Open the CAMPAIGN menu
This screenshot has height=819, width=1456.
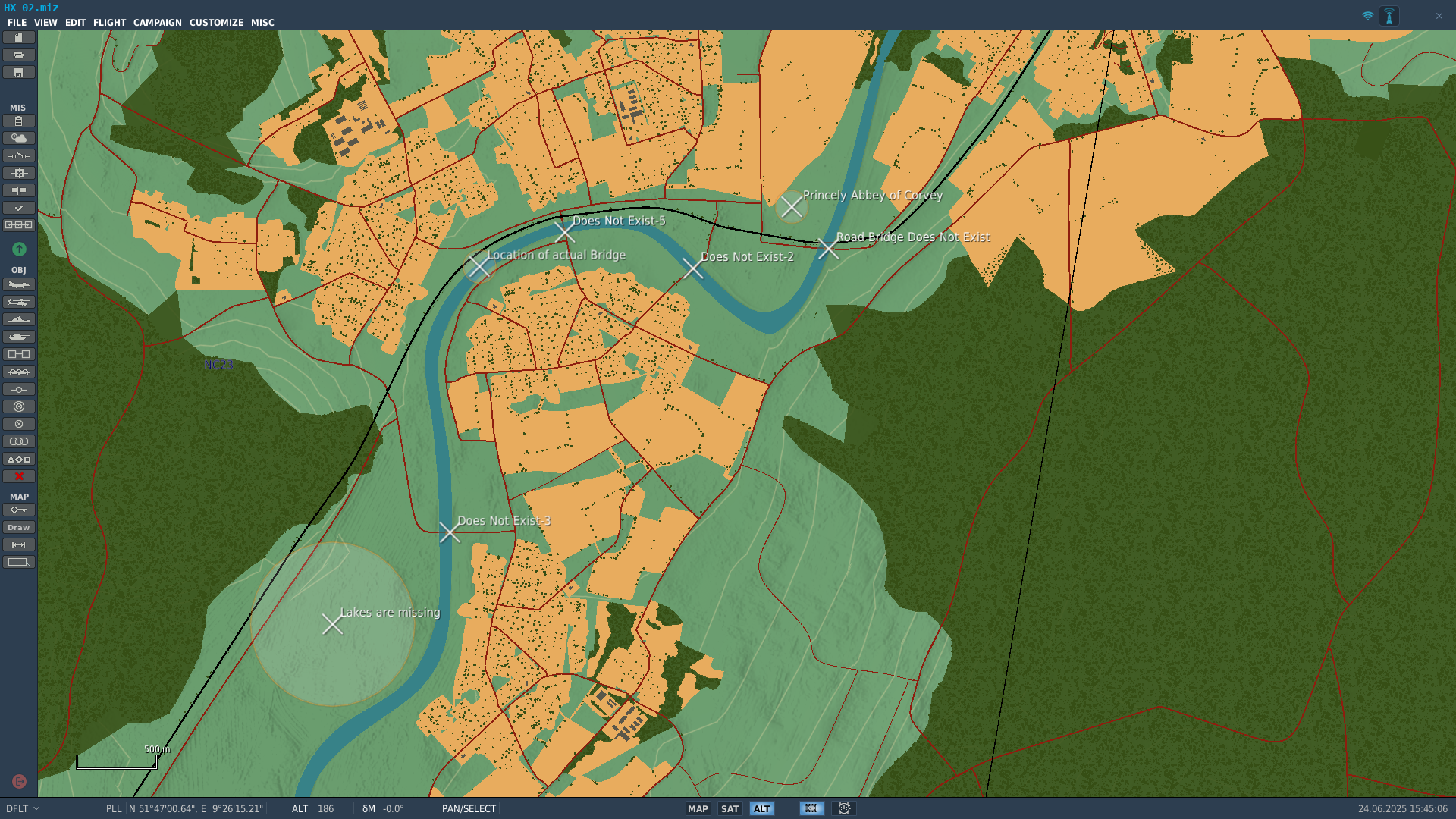(158, 23)
